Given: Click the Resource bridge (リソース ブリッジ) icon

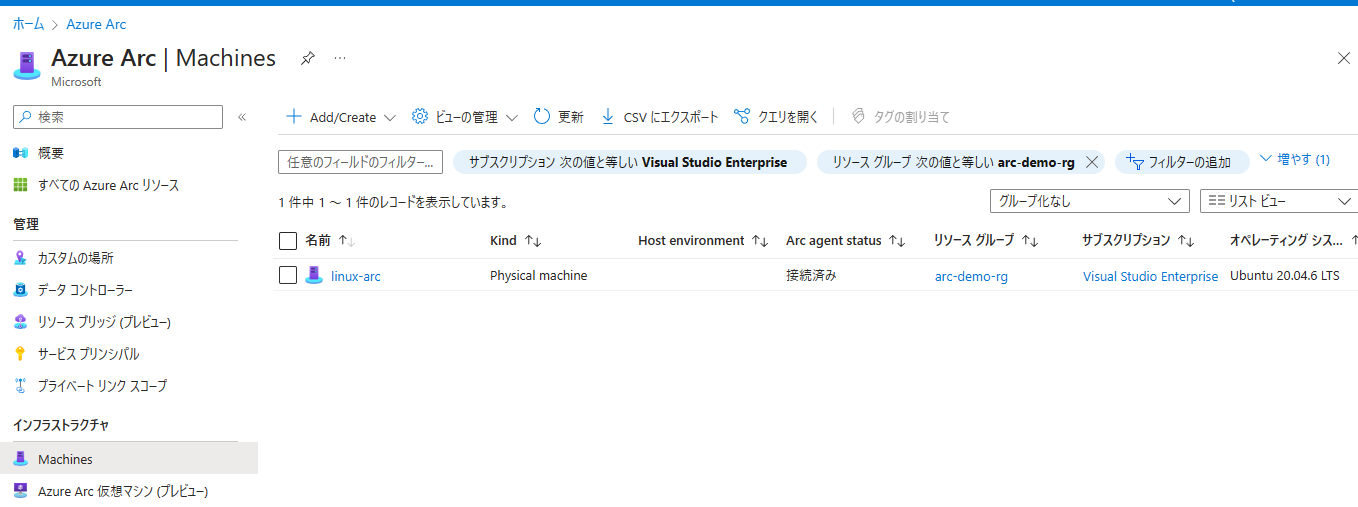Looking at the screenshot, I should click(20, 322).
